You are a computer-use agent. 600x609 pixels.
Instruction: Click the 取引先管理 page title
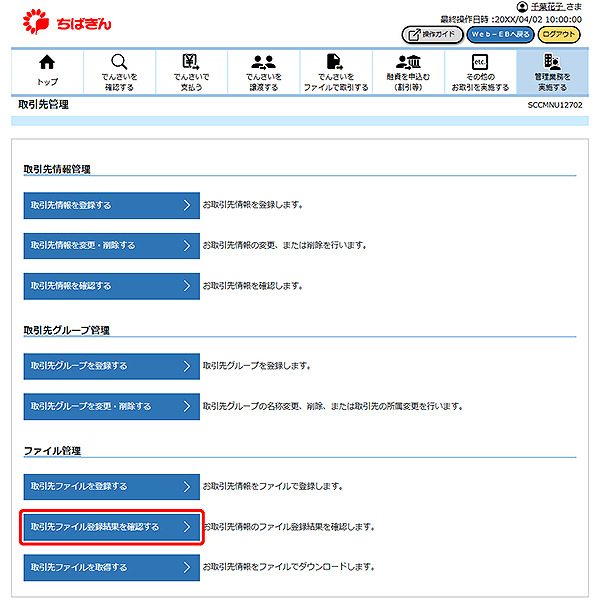pos(43,104)
